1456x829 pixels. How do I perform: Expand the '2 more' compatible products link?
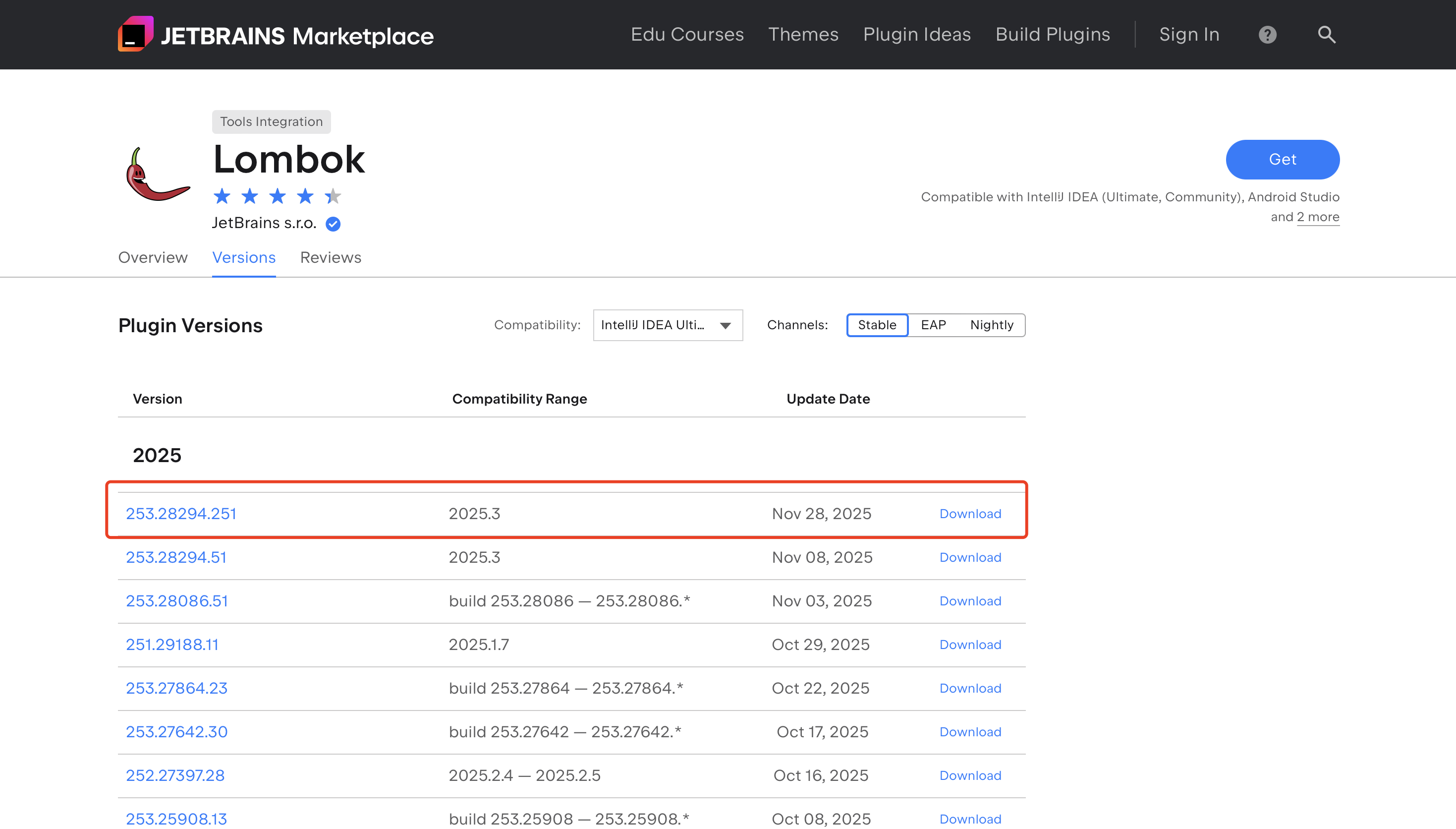1318,217
